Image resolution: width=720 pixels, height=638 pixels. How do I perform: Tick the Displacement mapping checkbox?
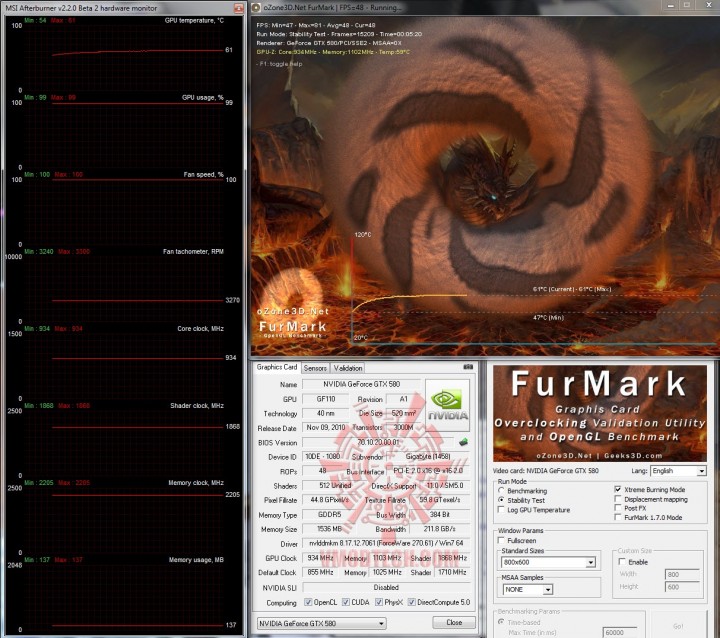tap(618, 499)
